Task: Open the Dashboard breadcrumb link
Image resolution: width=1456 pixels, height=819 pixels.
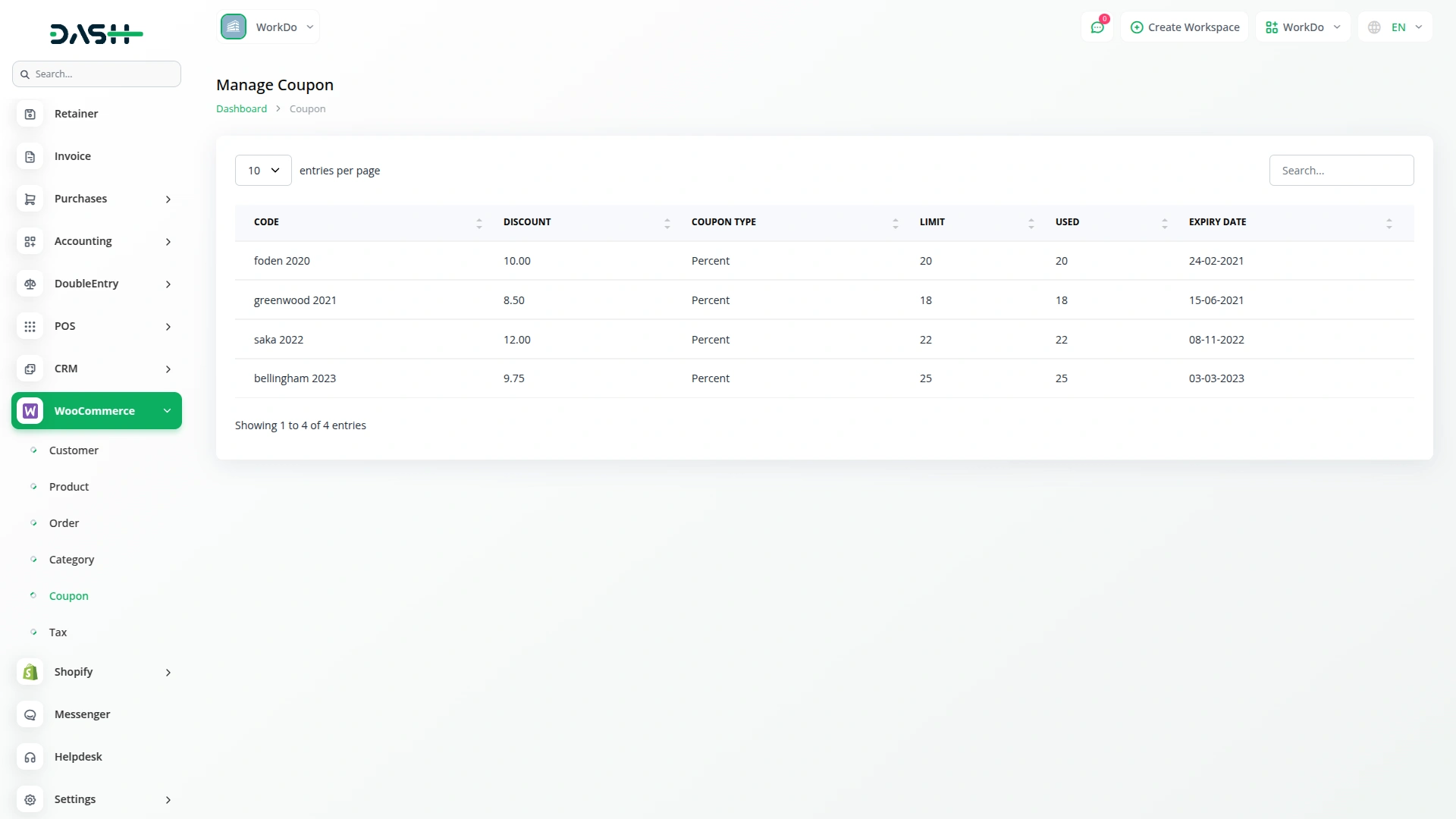Action: [x=240, y=108]
